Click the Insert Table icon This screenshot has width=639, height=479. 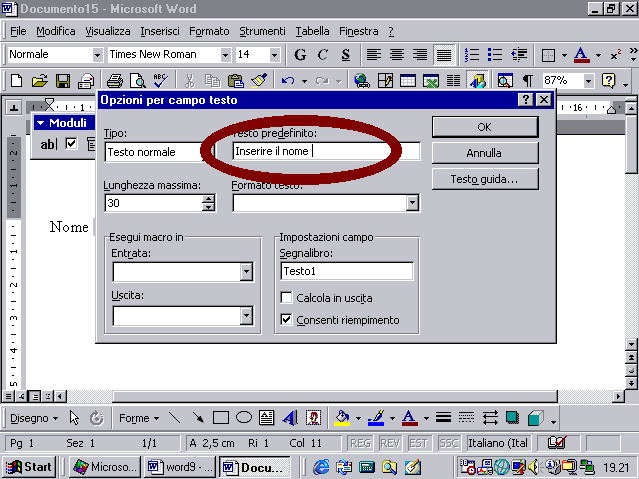(408, 81)
